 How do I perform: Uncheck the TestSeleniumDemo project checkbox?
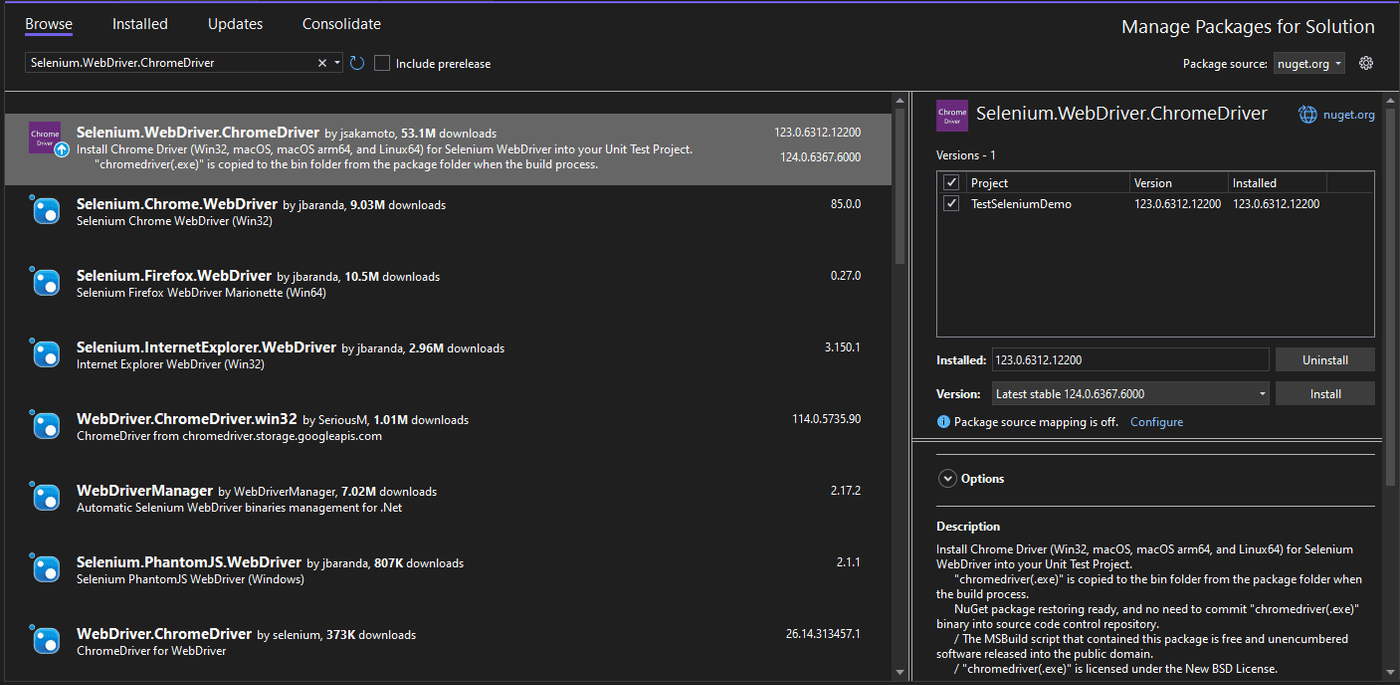pyautogui.click(x=951, y=203)
